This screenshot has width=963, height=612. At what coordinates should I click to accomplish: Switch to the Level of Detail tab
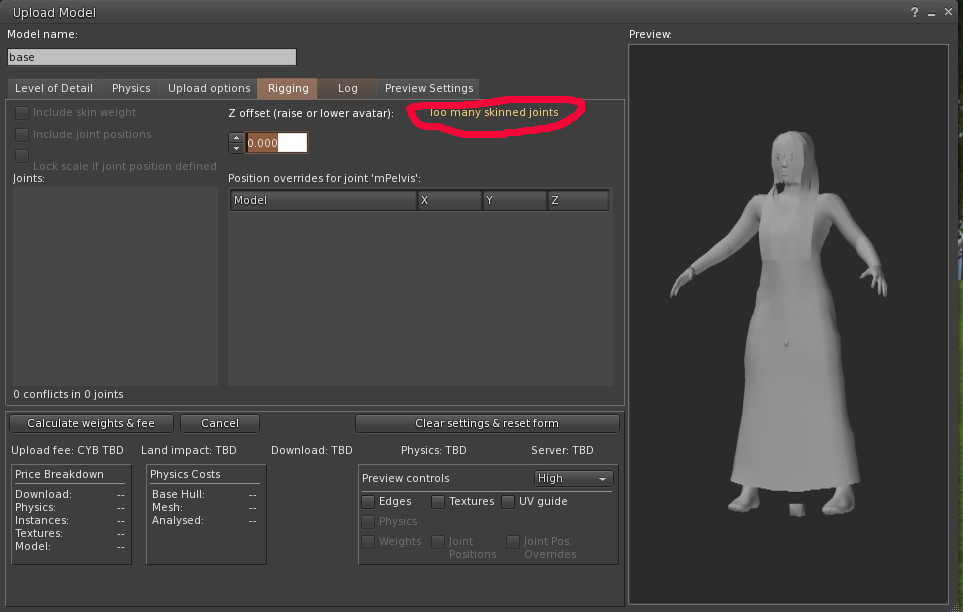[x=54, y=88]
